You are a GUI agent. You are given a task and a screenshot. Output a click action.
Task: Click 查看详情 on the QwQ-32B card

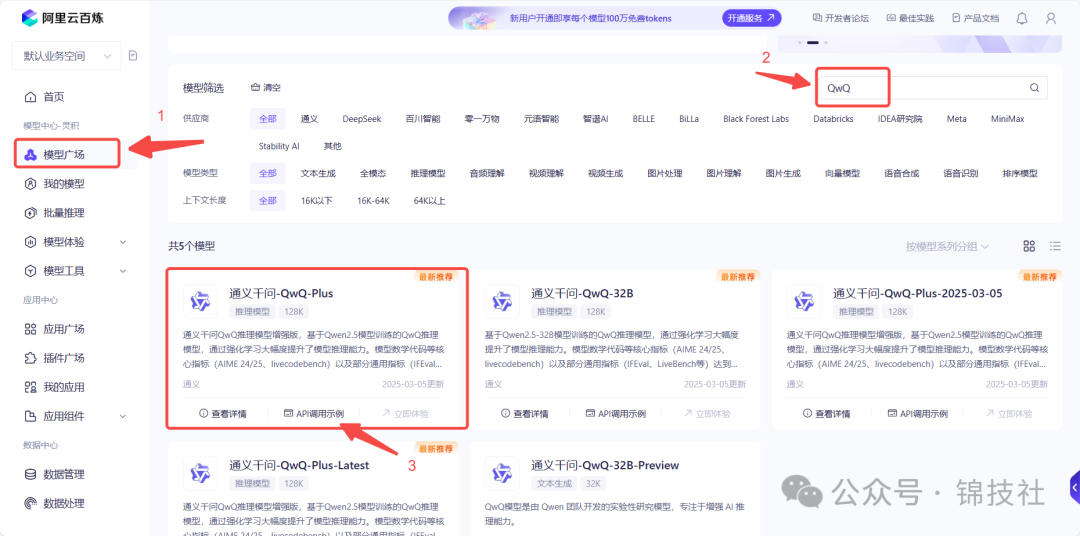[x=524, y=413]
